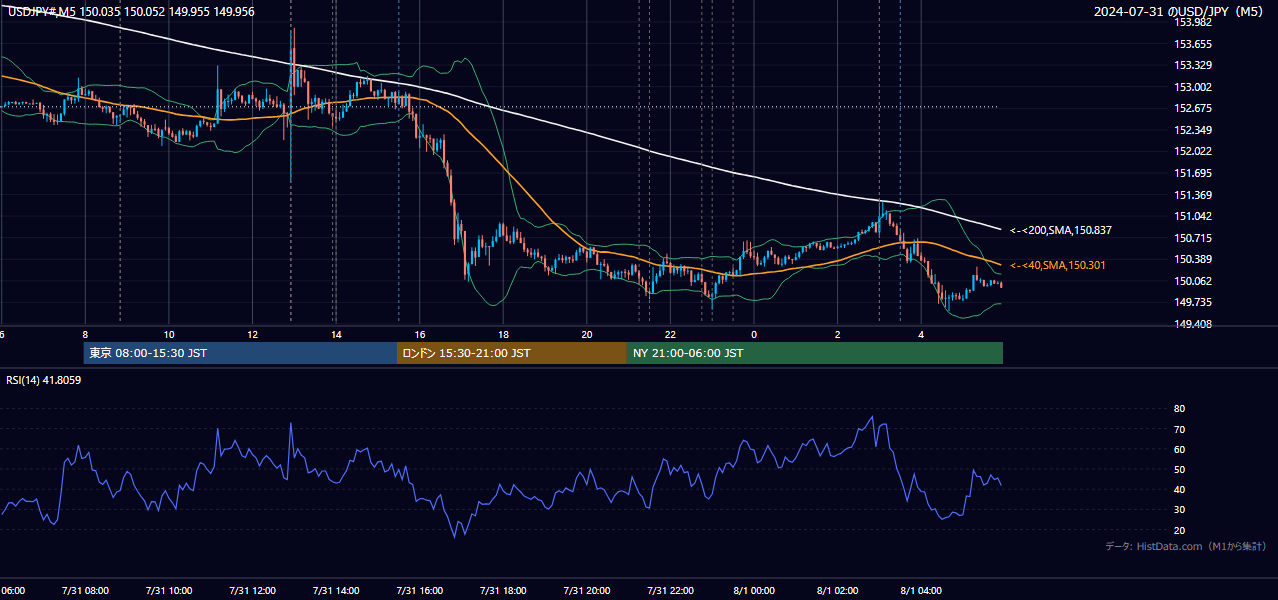Click hour tick 18 below the price chart
The width and height of the screenshot is (1278, 600).
(x=503, y=334)
